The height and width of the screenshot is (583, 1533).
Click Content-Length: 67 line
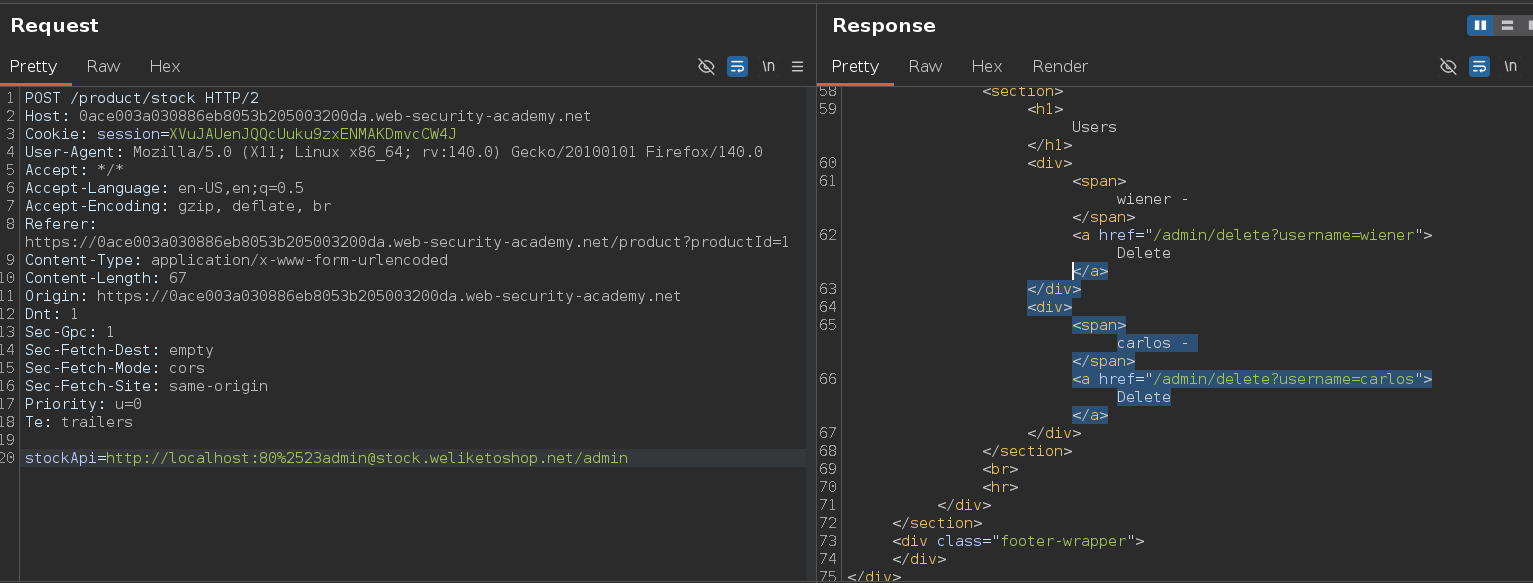click(106, 278)
